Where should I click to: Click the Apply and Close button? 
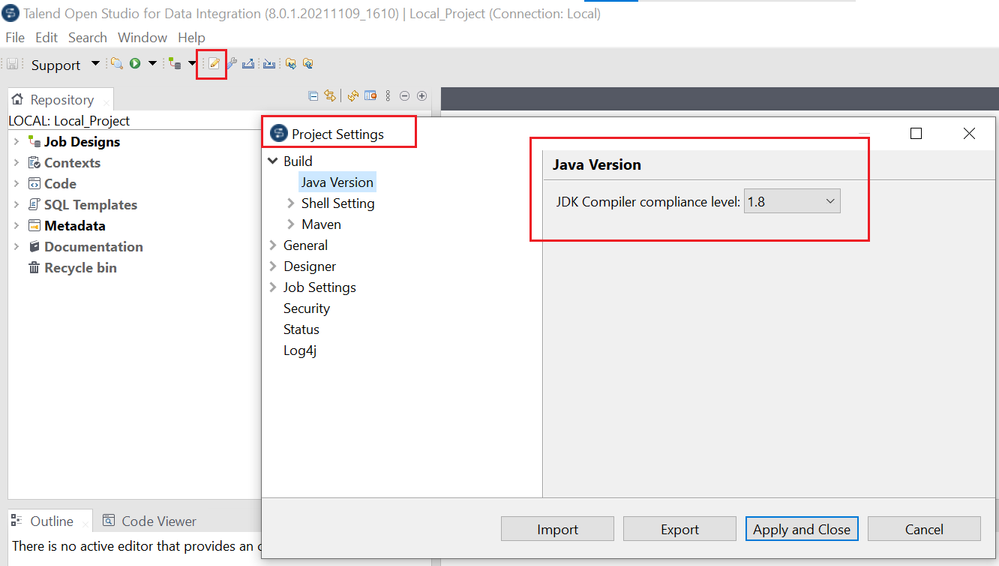point(801,529)
